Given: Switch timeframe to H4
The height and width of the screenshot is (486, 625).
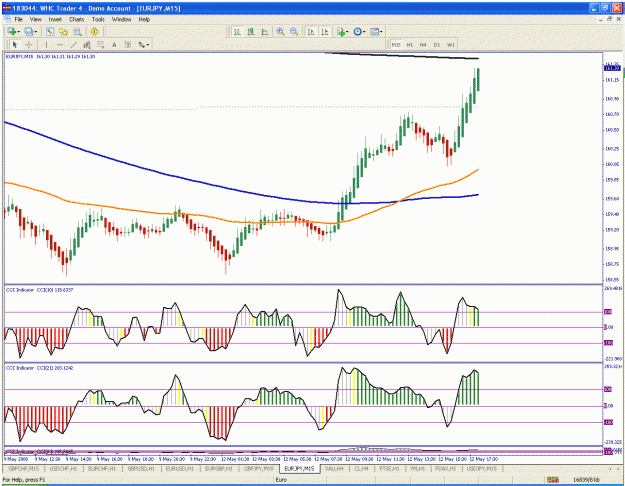Looking at the screenshot, I should tap(423, 45).
